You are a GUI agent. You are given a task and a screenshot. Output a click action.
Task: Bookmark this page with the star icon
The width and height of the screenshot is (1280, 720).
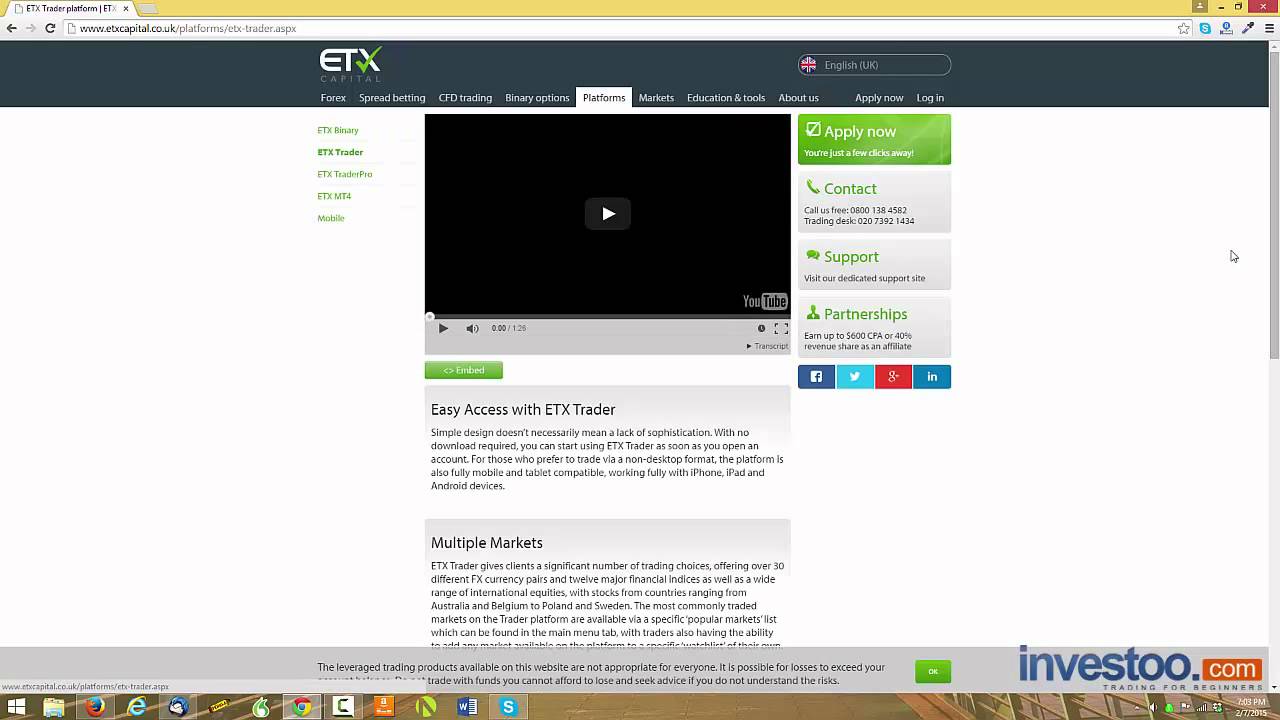coord(1184,28)
